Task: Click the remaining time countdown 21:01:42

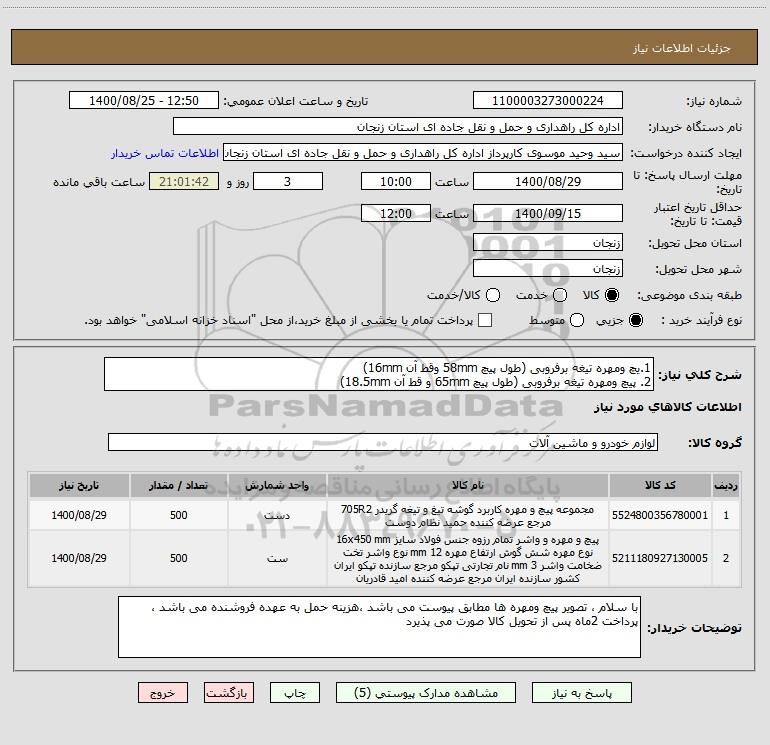Action: 184,181
